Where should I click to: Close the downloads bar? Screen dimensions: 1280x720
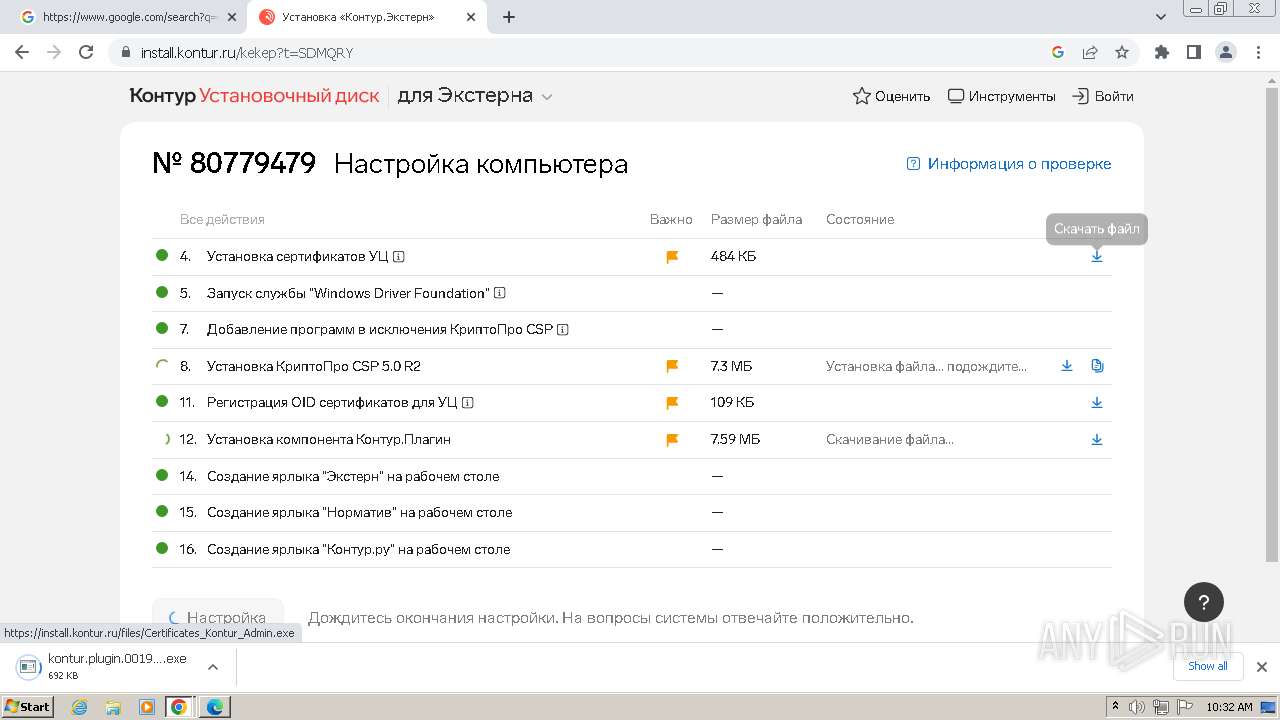[1262, 666]
